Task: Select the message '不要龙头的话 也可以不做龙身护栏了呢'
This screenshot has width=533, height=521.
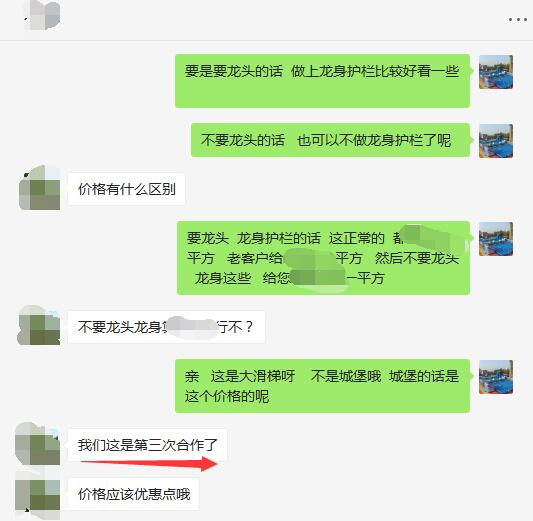Action: pos(330,140)
